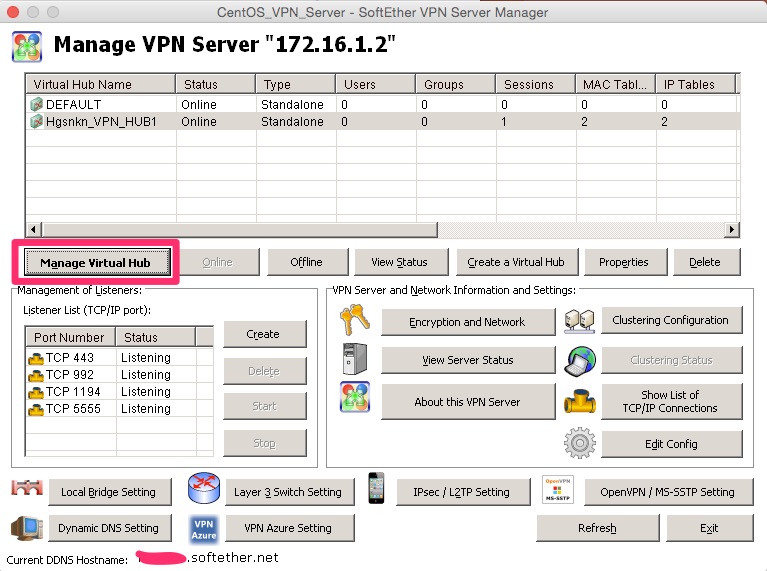Click the TCP 5555 listener icon
Viewport: 767px width, 571px height.
36,410
